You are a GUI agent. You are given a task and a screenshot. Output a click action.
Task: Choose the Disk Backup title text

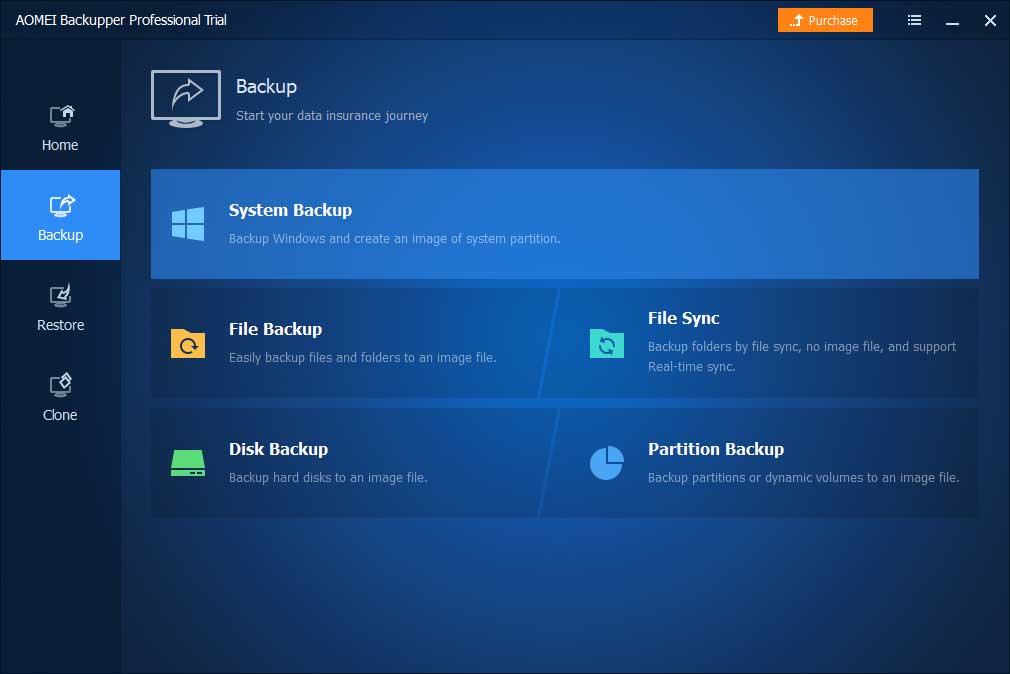click(x=278, y=449)
